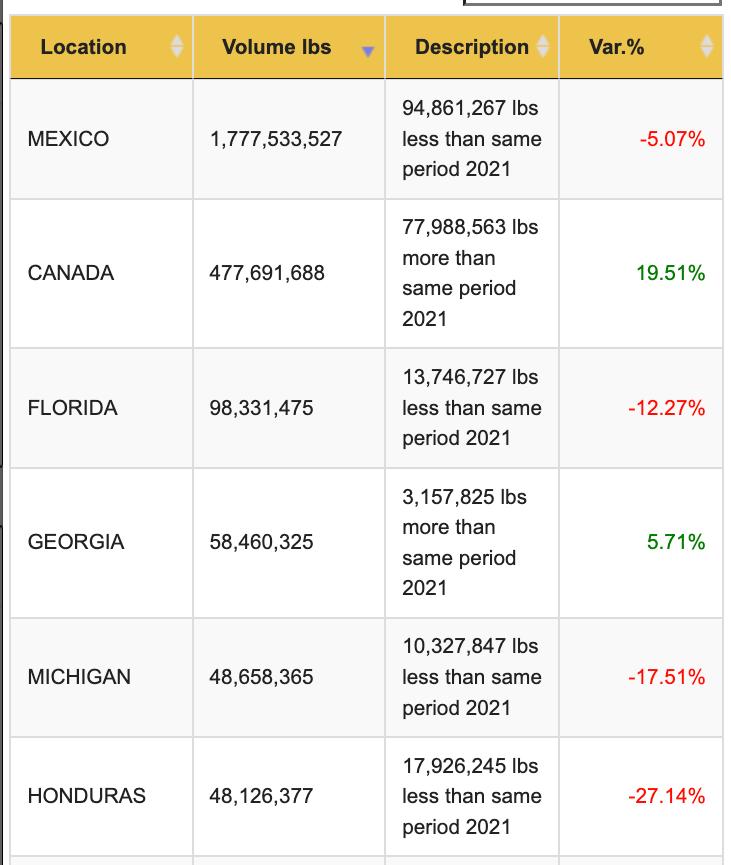Image resolution: width=731 pixels, height=865 pixels.
Task: Select the MICHIGAN location cell
Action: (79, 677)
